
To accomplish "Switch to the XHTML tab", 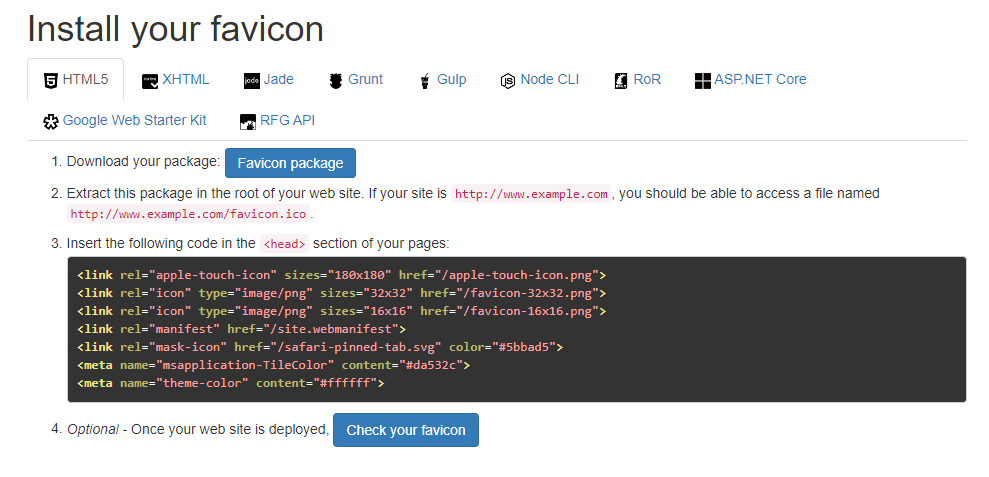I will 186,79.
